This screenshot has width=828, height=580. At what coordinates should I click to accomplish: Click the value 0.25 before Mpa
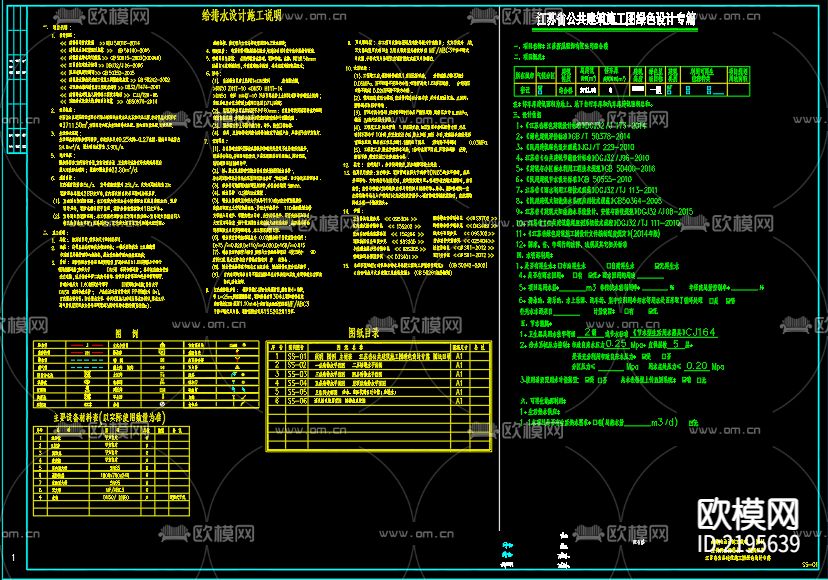(616, 343)
